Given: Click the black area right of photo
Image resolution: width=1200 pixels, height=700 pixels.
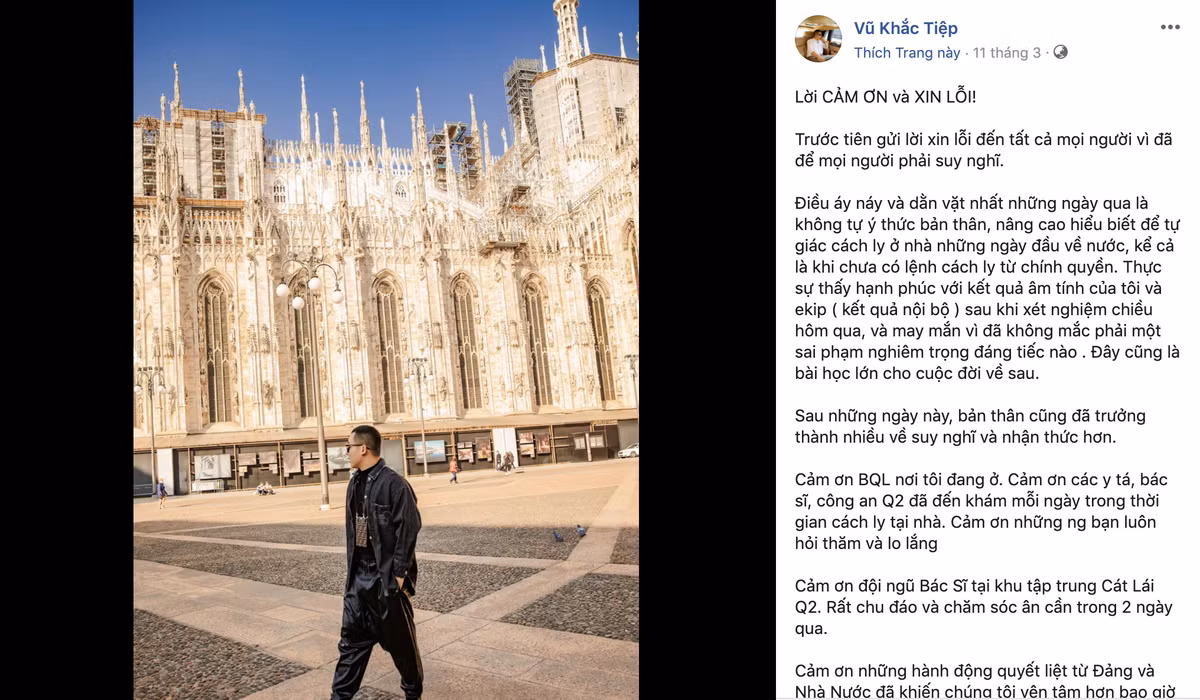Looking at the screenshot, I should coord(707,350).
